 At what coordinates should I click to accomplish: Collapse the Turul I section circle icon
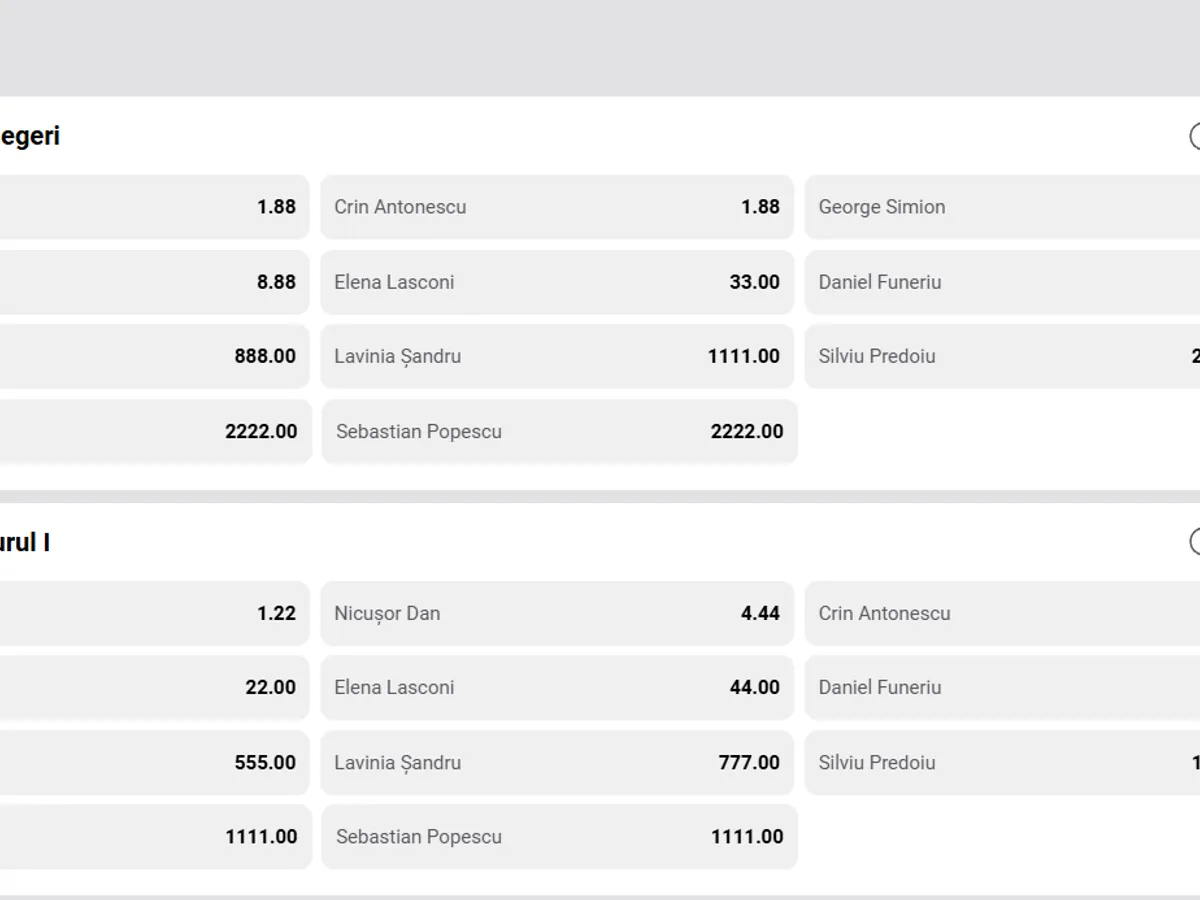point(1195,542)
